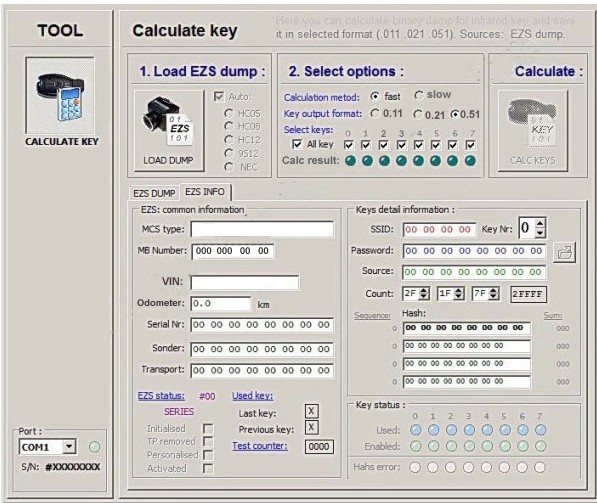Click the Password hex field
Viewport: 597px width, 503px height.
pyautogui.click(x=474, y=251)
